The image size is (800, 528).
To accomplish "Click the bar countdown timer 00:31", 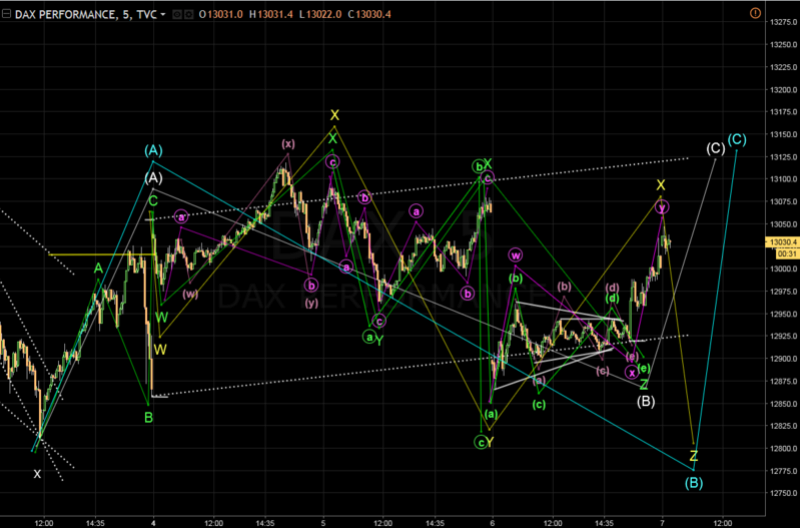I will (787, 254).
